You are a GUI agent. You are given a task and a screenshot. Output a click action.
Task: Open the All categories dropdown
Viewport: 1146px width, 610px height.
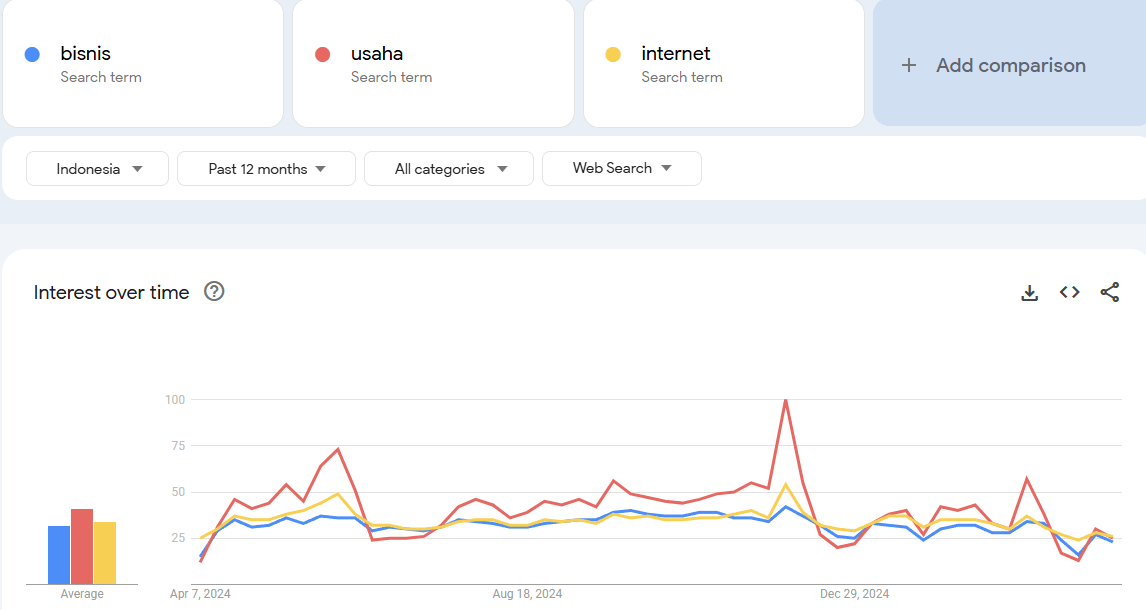(450, 169)
